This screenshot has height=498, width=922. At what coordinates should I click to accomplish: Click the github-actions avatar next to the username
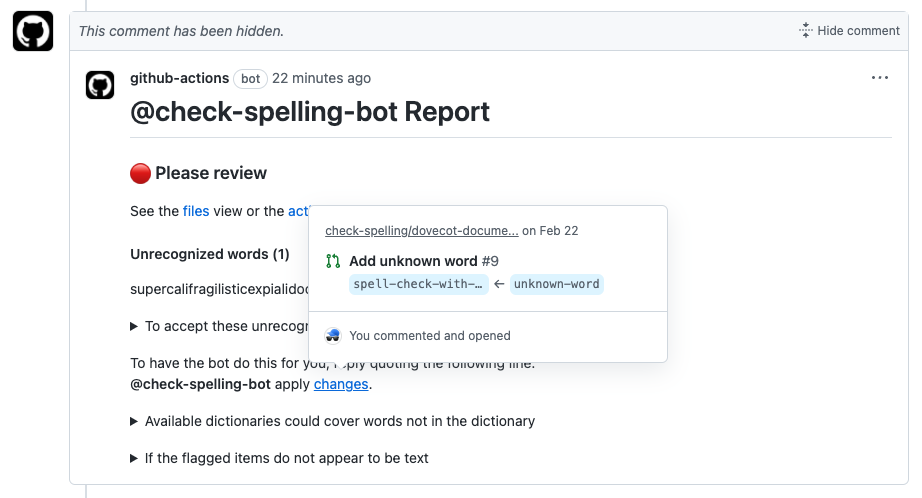pyautogui.click(x=100, y=85)
